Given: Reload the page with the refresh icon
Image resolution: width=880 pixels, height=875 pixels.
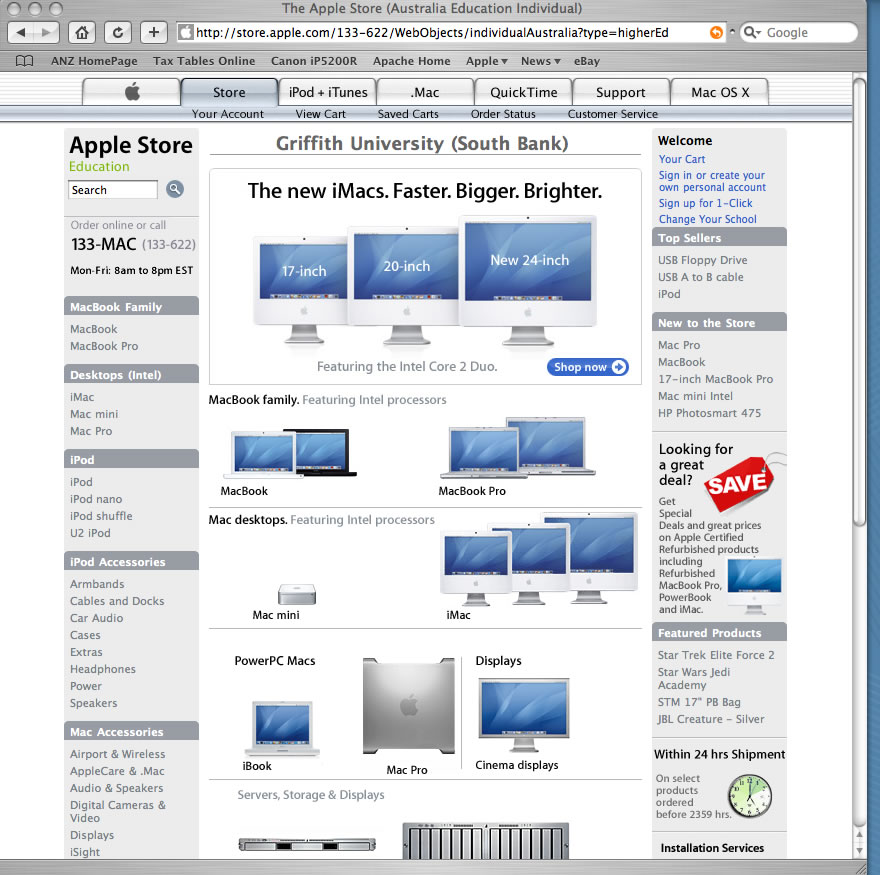Looking at the screenshot, I should click(118, 33).
